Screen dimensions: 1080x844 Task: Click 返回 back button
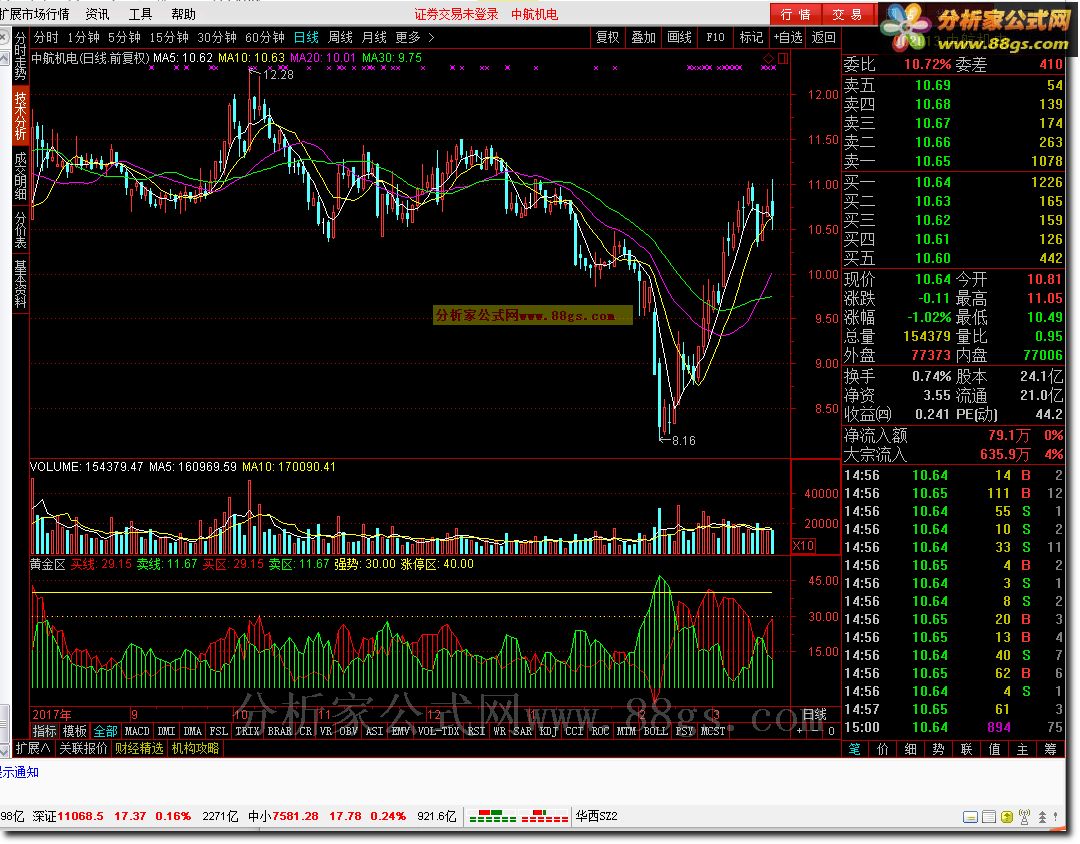(824, 37)
